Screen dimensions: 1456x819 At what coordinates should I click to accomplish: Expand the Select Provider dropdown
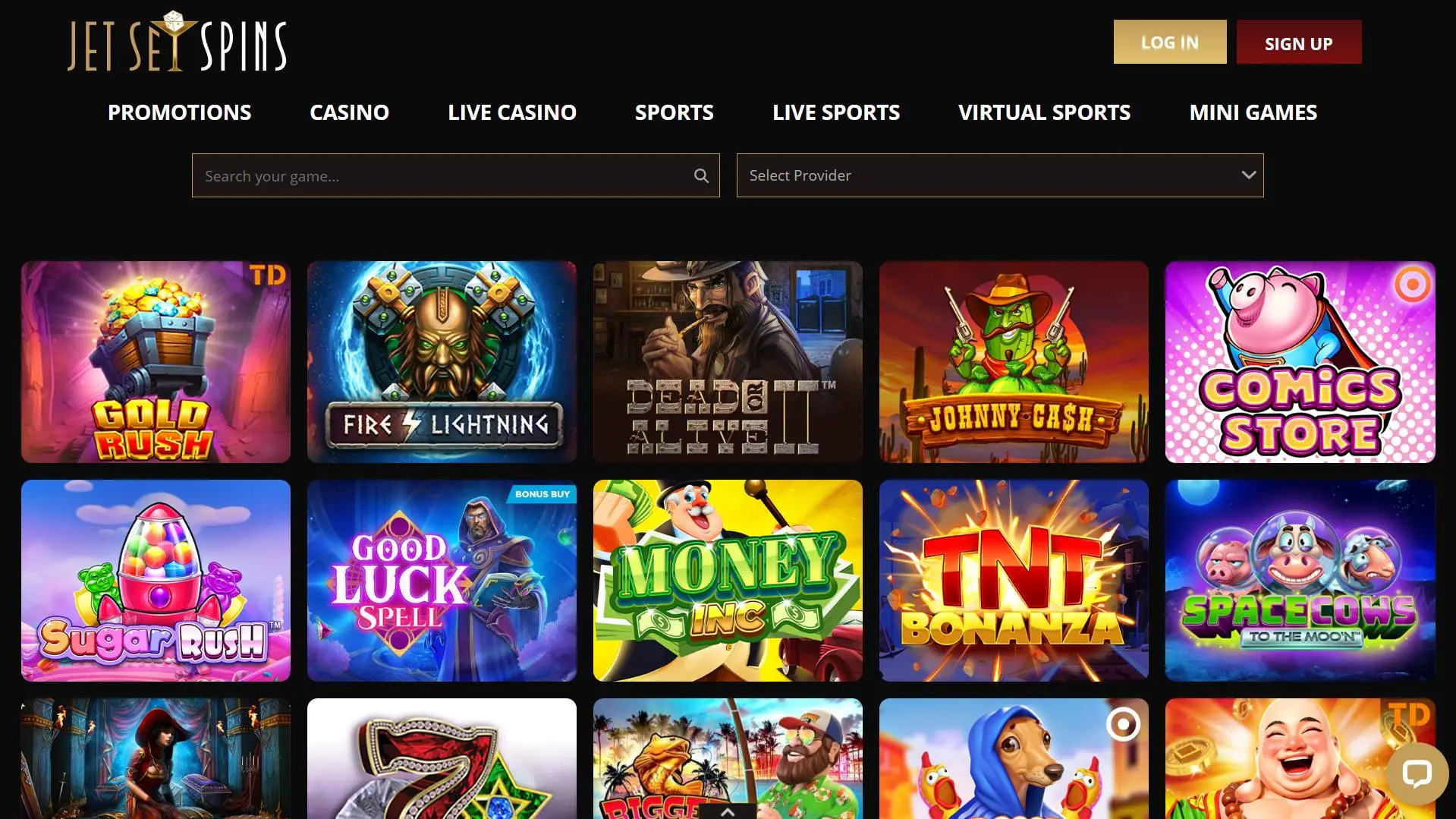tap(1000, 175)
